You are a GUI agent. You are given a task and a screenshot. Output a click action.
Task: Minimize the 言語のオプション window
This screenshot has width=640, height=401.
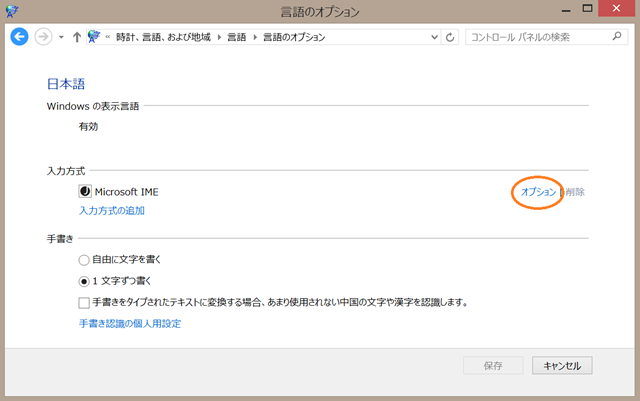pos(566,9)
